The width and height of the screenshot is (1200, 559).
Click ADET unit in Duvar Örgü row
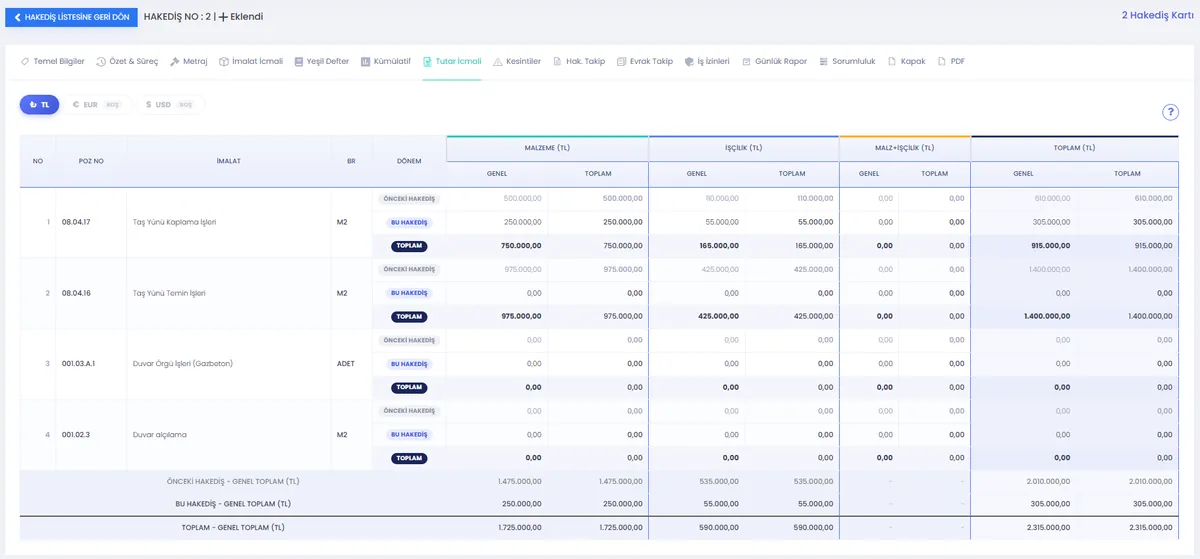[346, 364]
